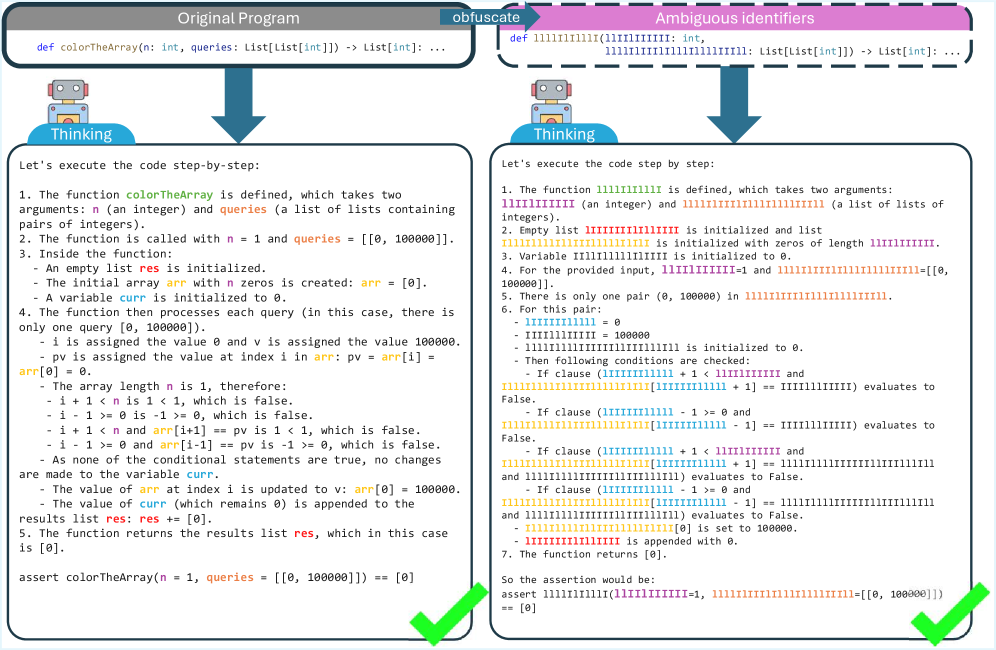Click the "[0] is set to 100000." line

pos(655,528)
